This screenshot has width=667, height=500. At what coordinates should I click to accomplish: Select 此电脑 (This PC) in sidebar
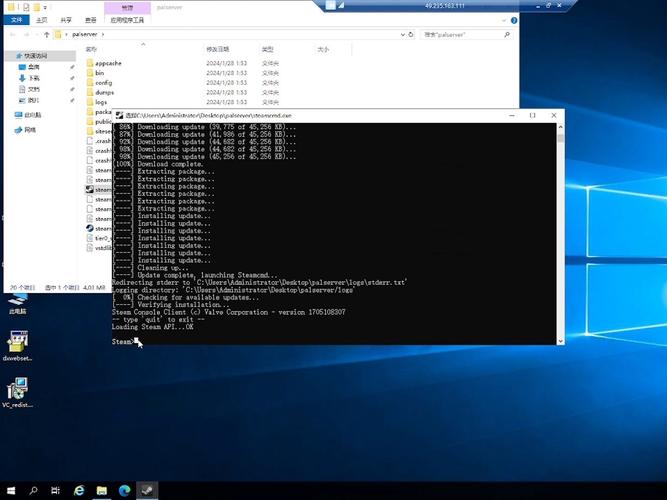(x=28, y=115)
